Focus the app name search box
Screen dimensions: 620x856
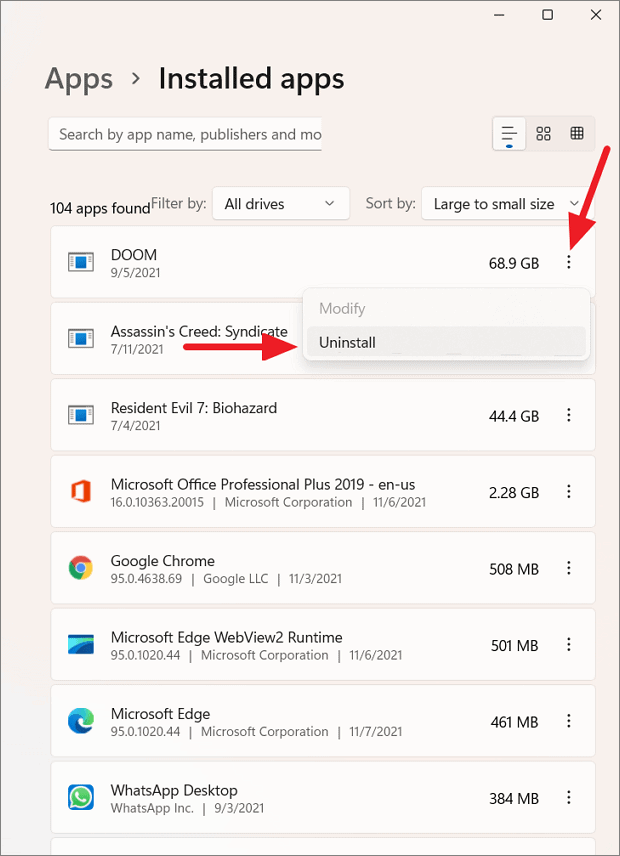(x=185, y=134)
